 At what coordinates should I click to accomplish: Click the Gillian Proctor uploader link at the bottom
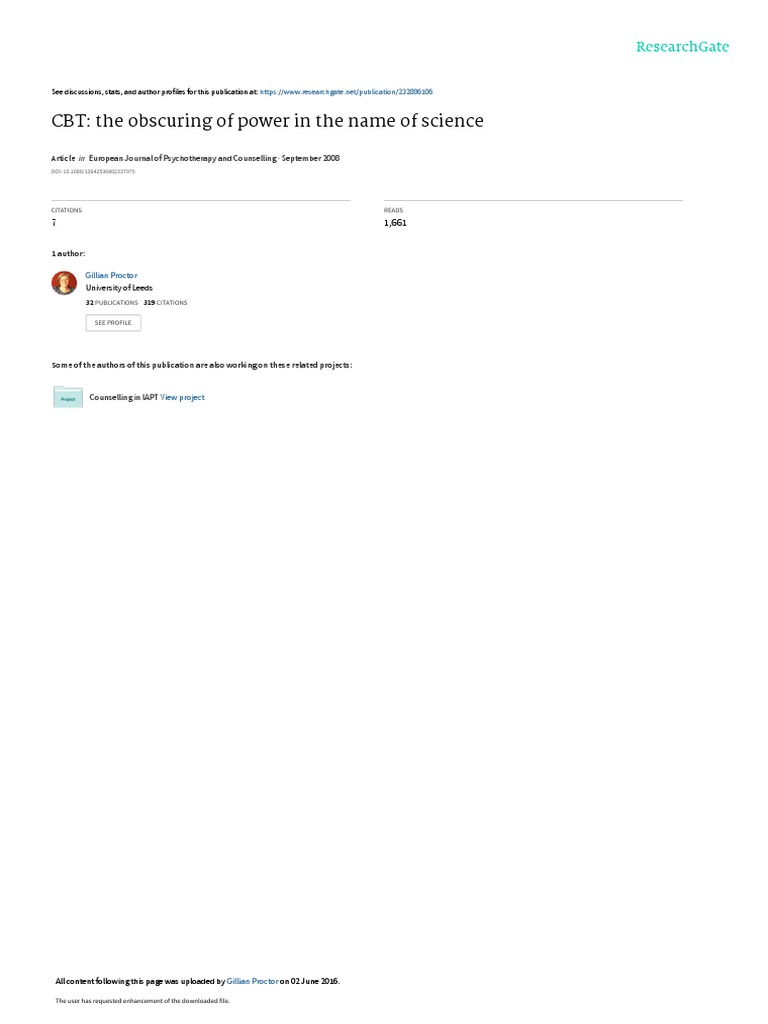tap(252, 981)
